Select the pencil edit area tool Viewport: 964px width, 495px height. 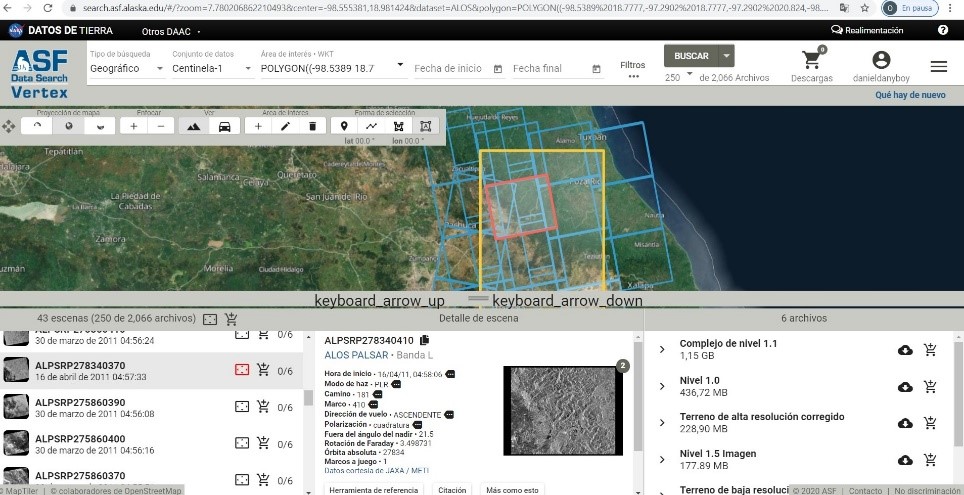pyautogui.click(x=286, y=126)
